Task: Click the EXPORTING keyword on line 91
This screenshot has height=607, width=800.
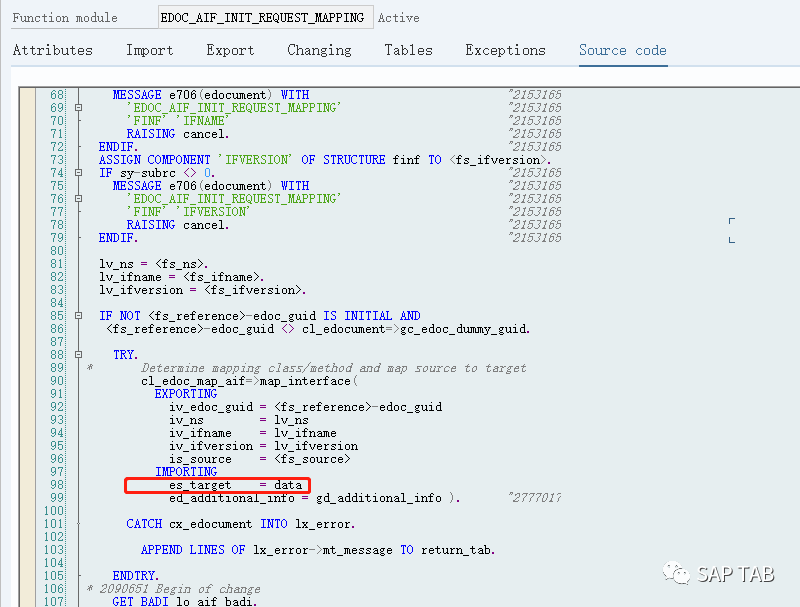Action: 186,394
